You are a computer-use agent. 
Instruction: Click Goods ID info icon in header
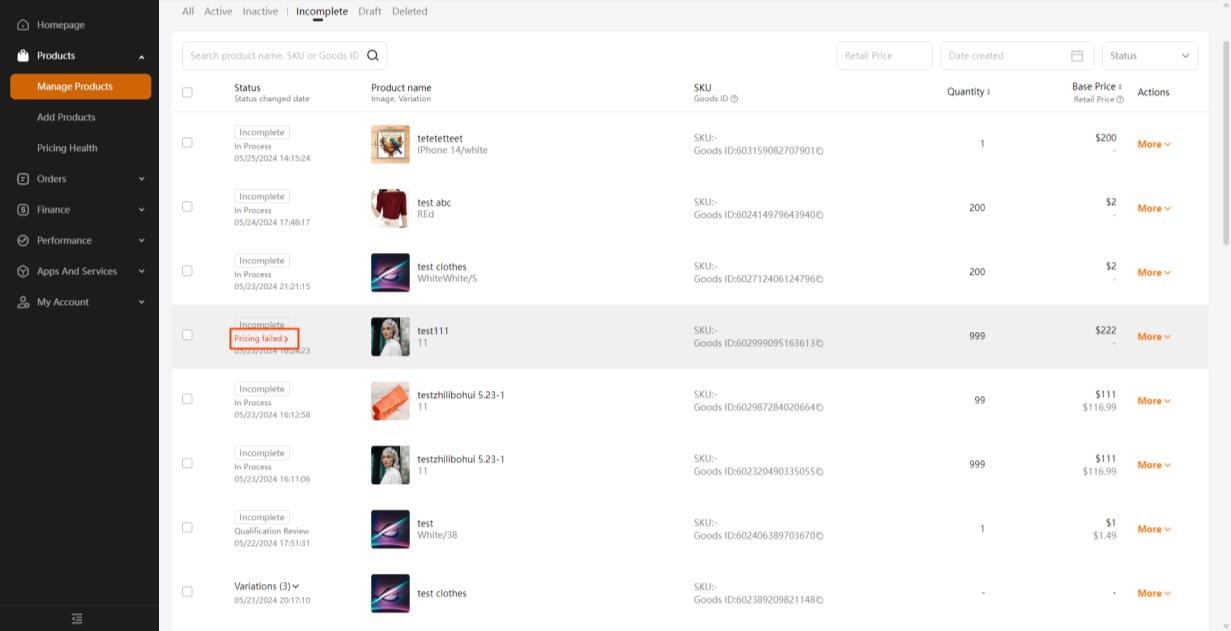click(734, 99)
